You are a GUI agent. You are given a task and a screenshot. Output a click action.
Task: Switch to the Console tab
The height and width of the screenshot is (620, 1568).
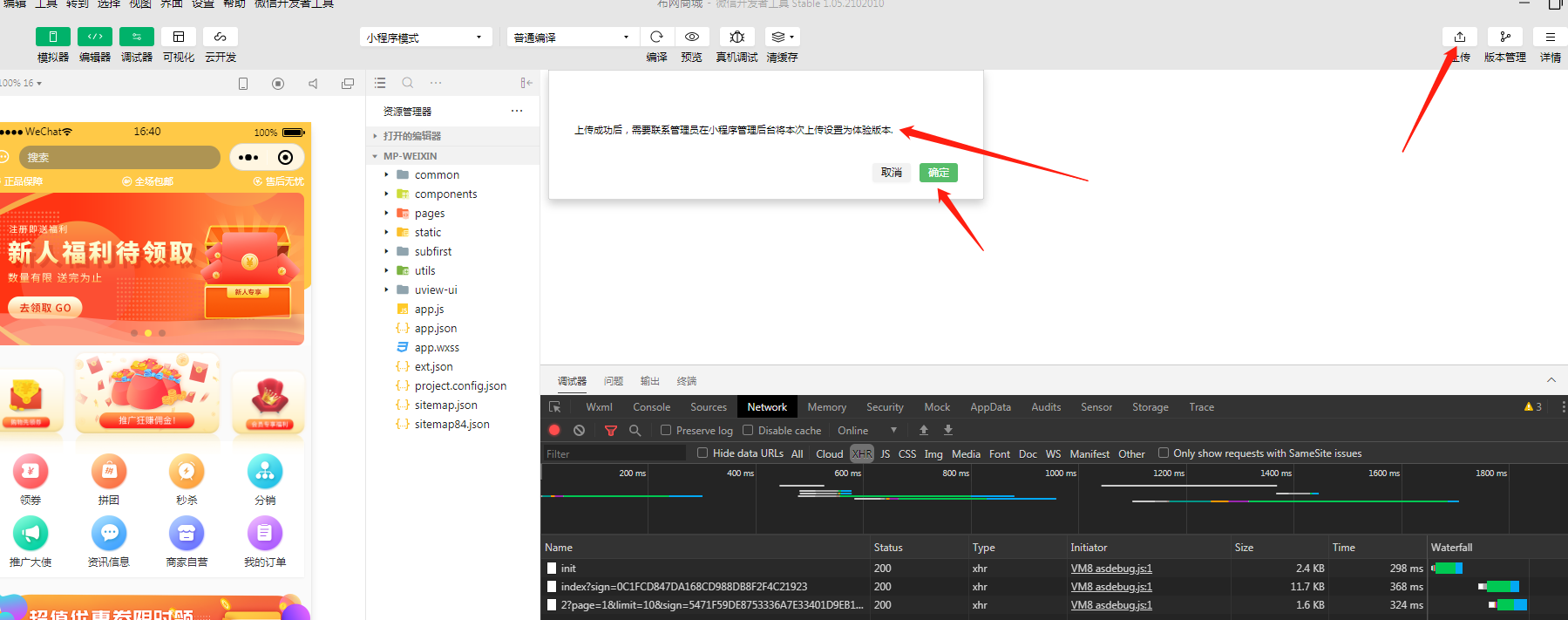pos(651,407)
